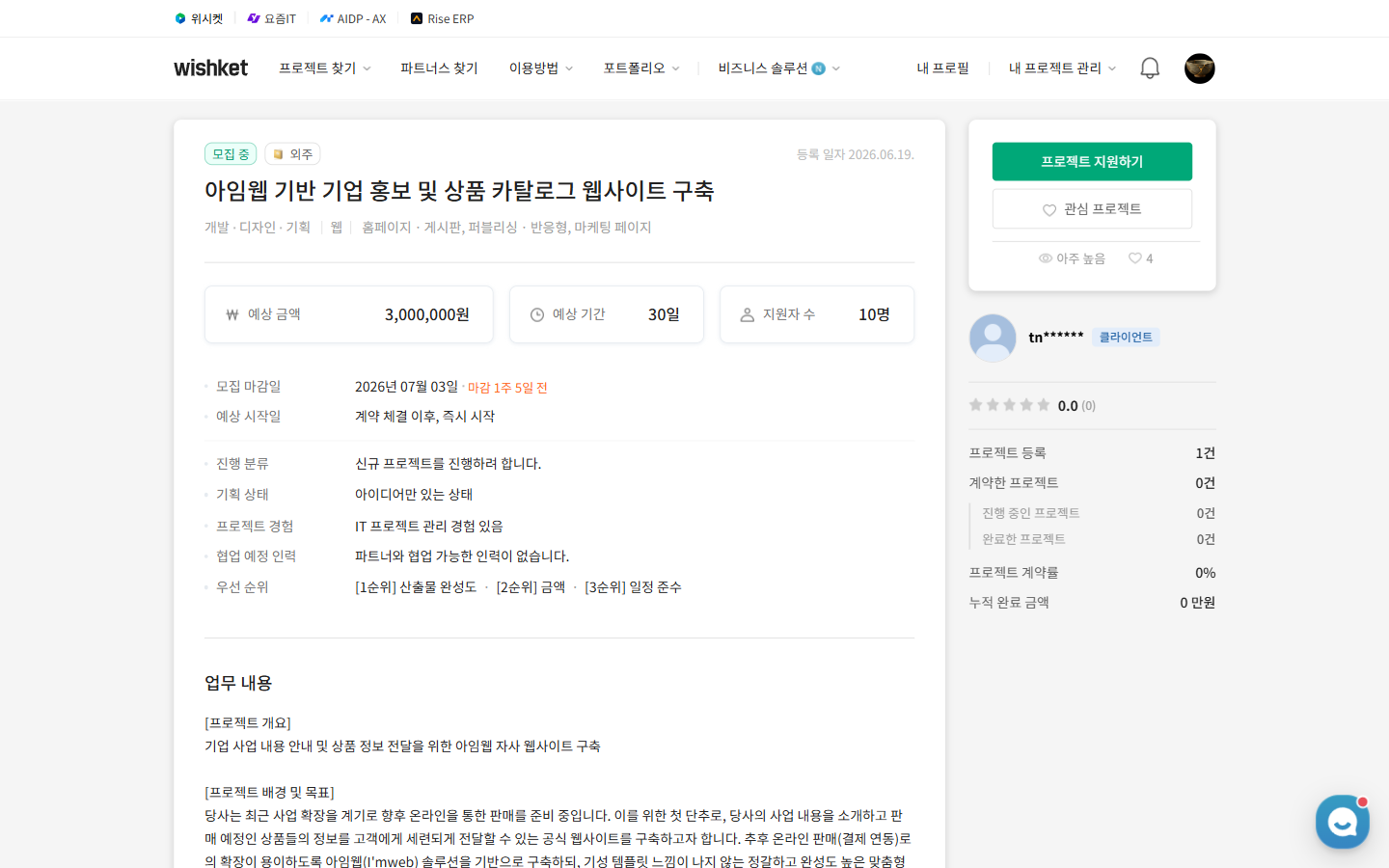Click the 3,000,000원 amount value
1389x868 pixels.
[427, 314]
